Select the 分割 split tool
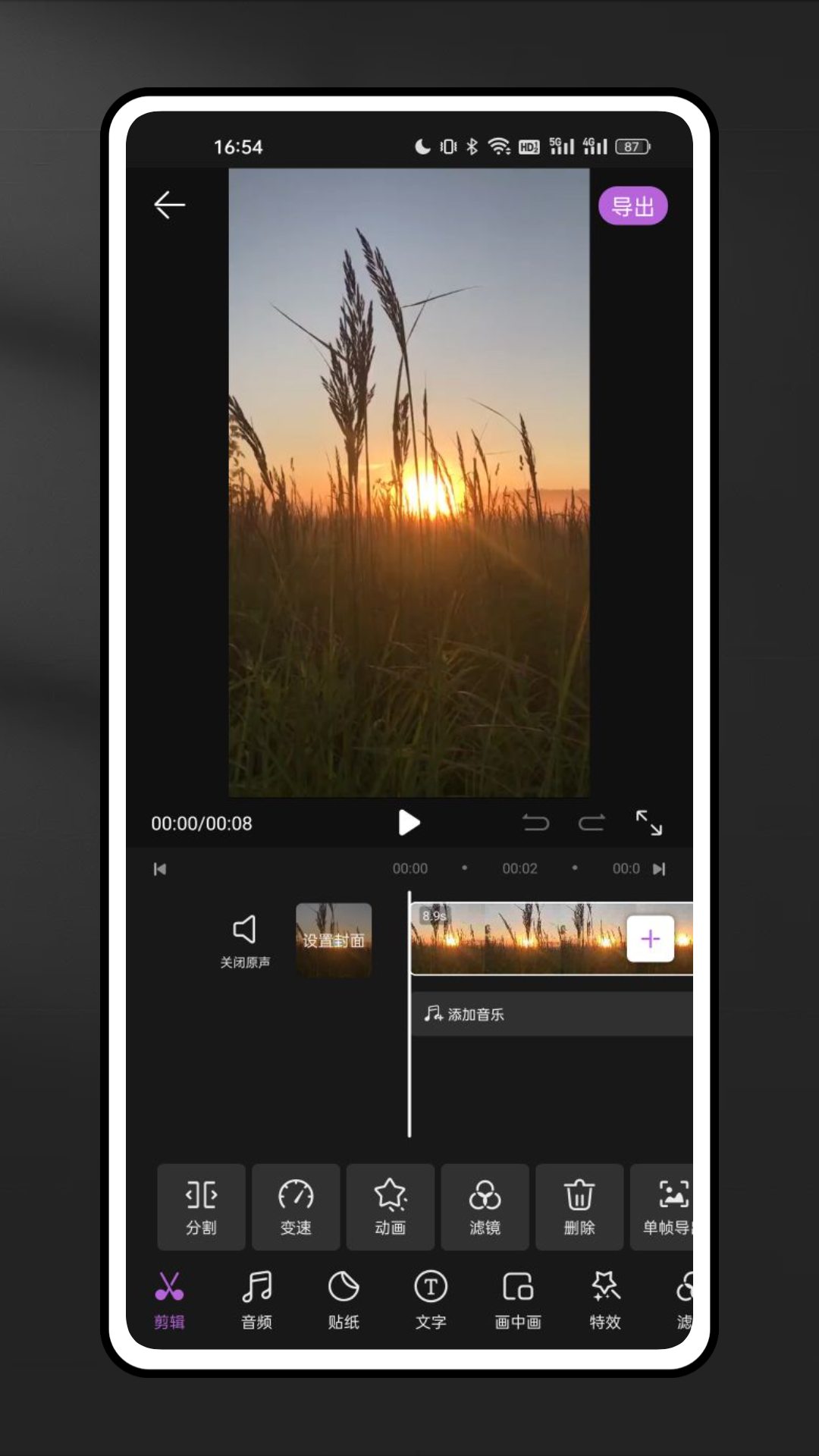The height and width of the screenshot is (1456, 819). 201,1207
